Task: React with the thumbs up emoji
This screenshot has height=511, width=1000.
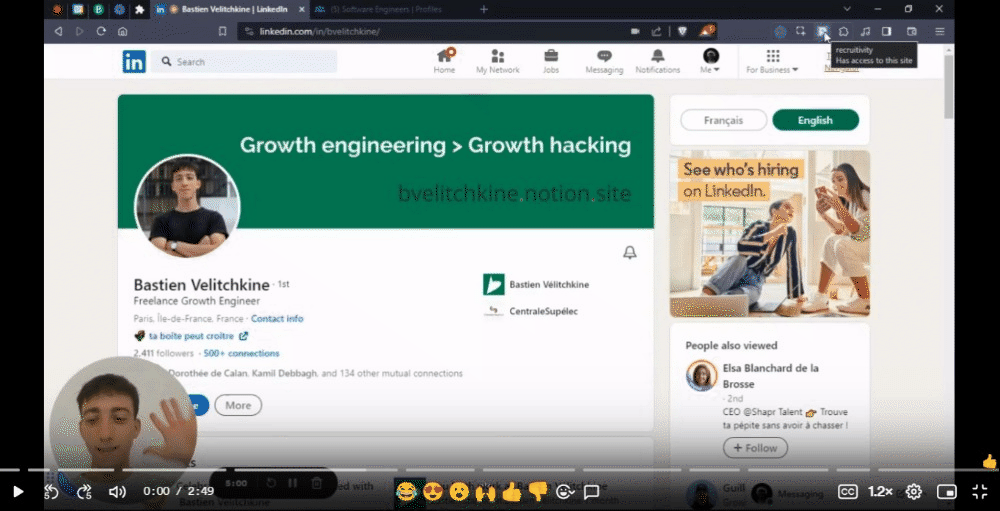Action: 511,491
